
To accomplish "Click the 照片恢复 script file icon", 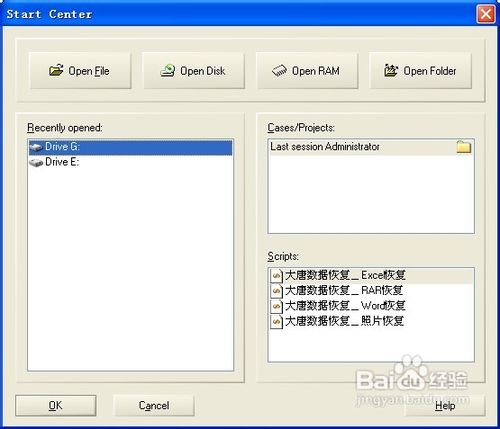I will 276,321.
